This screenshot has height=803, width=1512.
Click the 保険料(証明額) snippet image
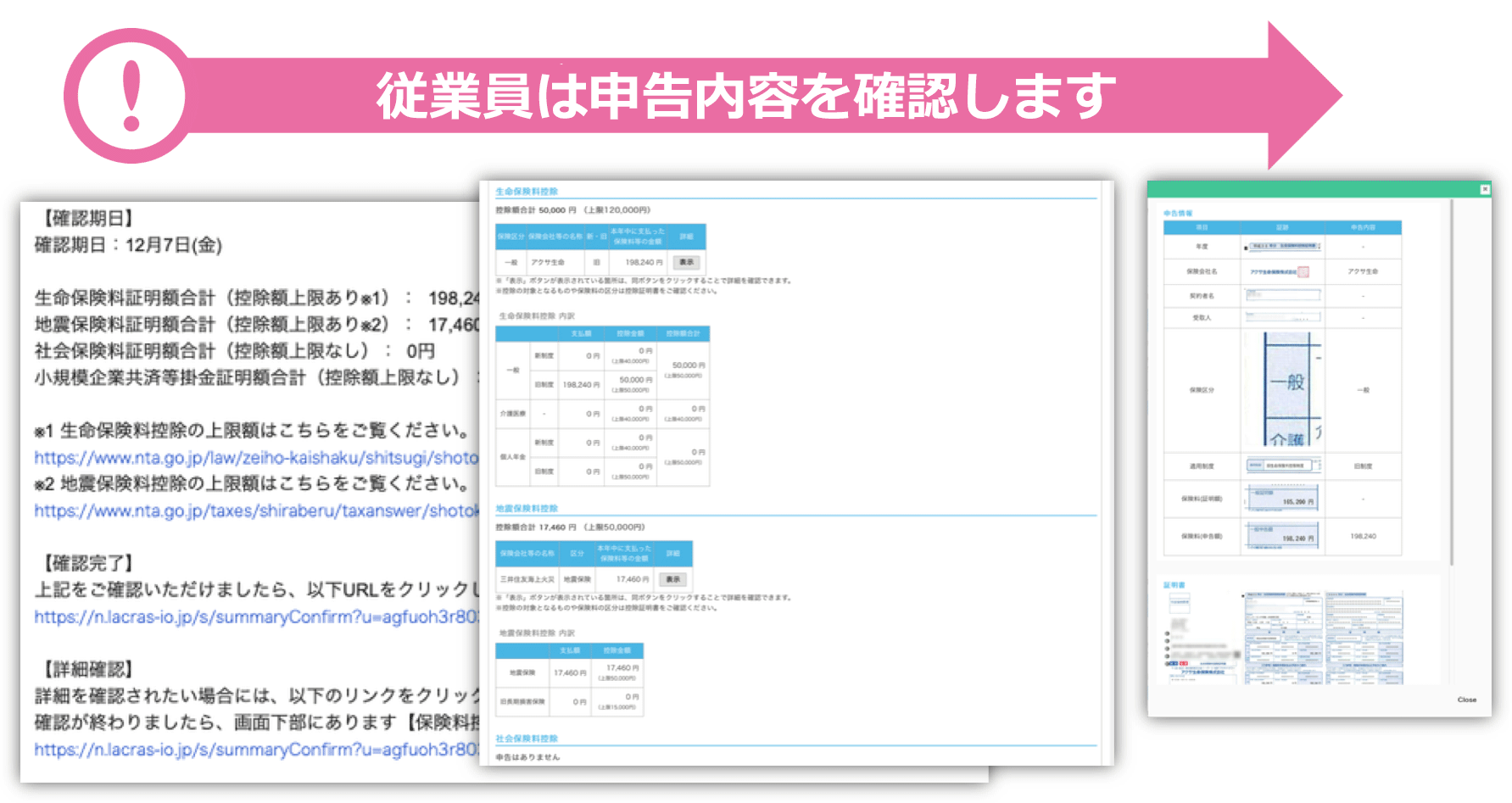click(1282, 499)
